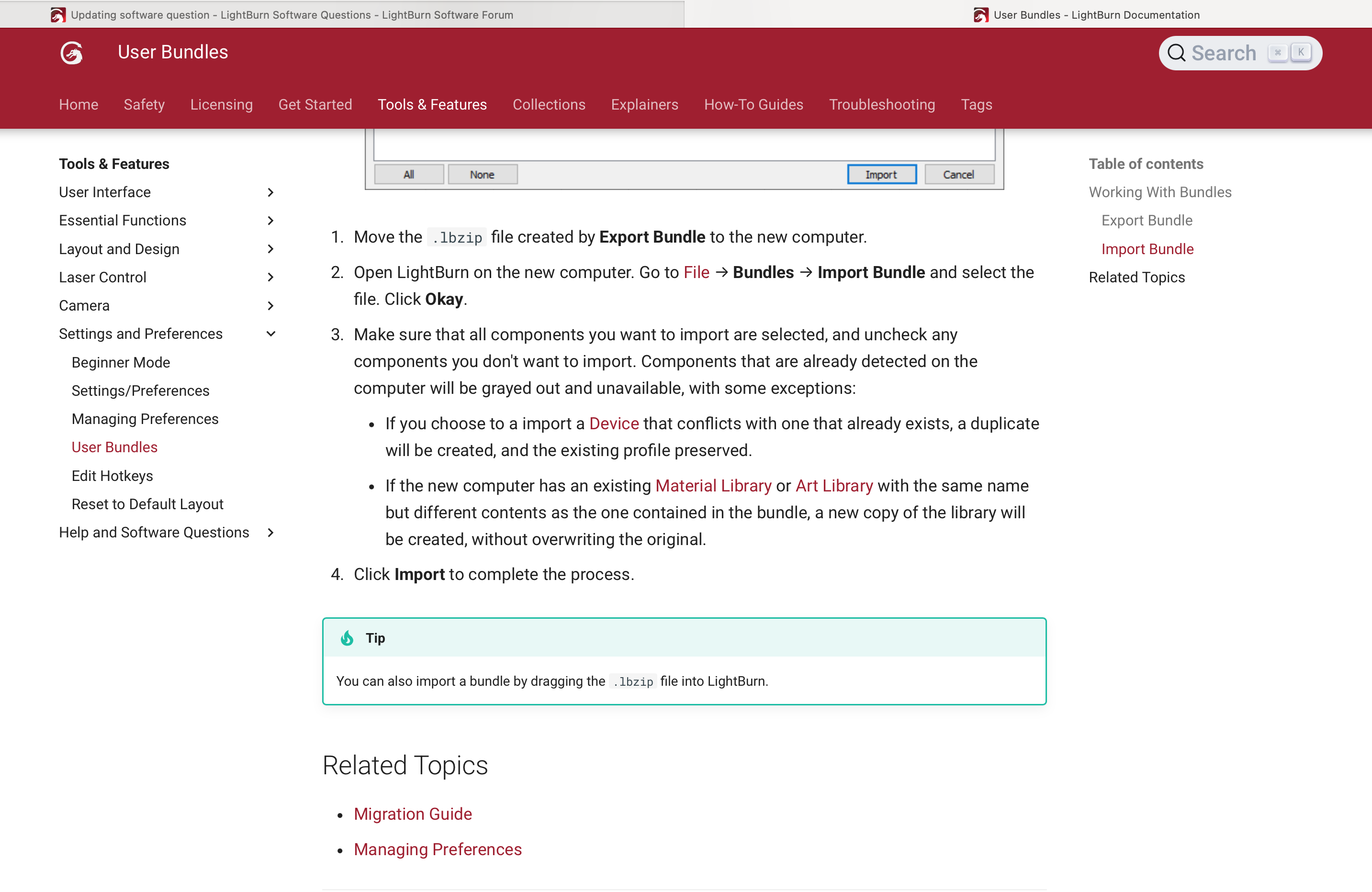The height and width of the screenshot is (892, 1372).
Task: Click the search magnifier icon
Action: [x=1176, y=53]
